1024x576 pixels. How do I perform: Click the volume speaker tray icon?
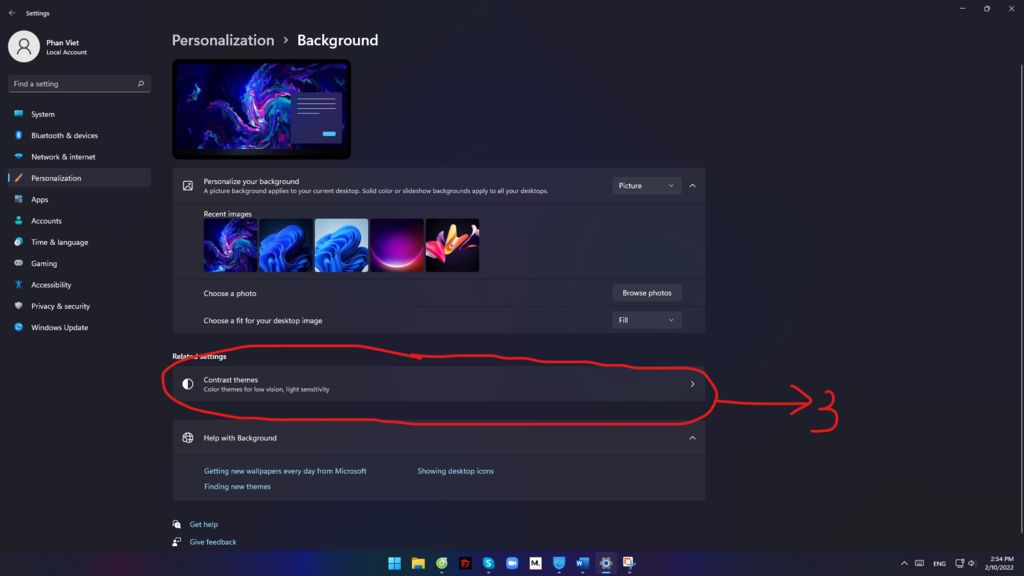pyautogui.click(x=972, y=564)
